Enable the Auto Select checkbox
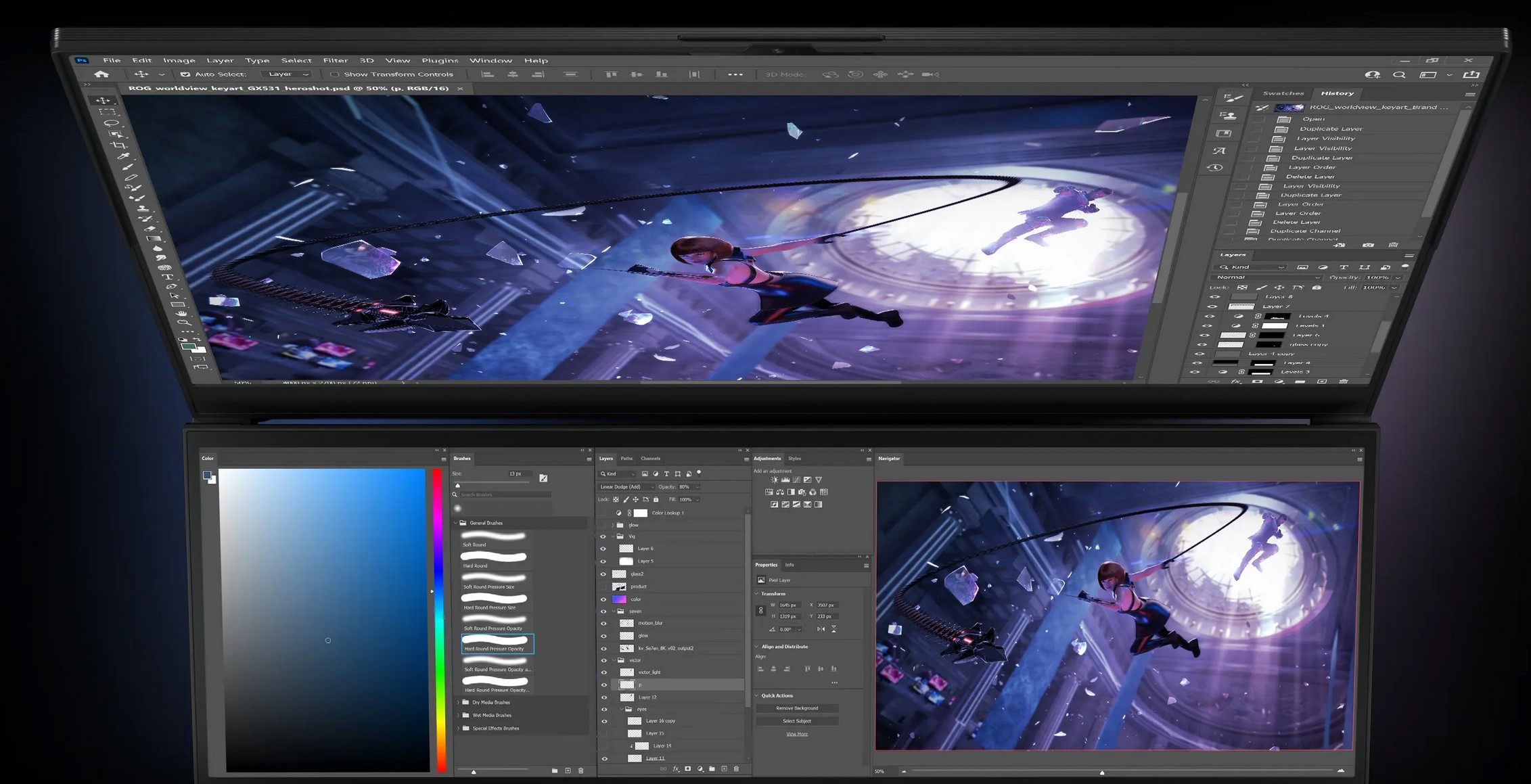Image resolution: width=1531 pixels, height=784 pixels. [185, 74]
